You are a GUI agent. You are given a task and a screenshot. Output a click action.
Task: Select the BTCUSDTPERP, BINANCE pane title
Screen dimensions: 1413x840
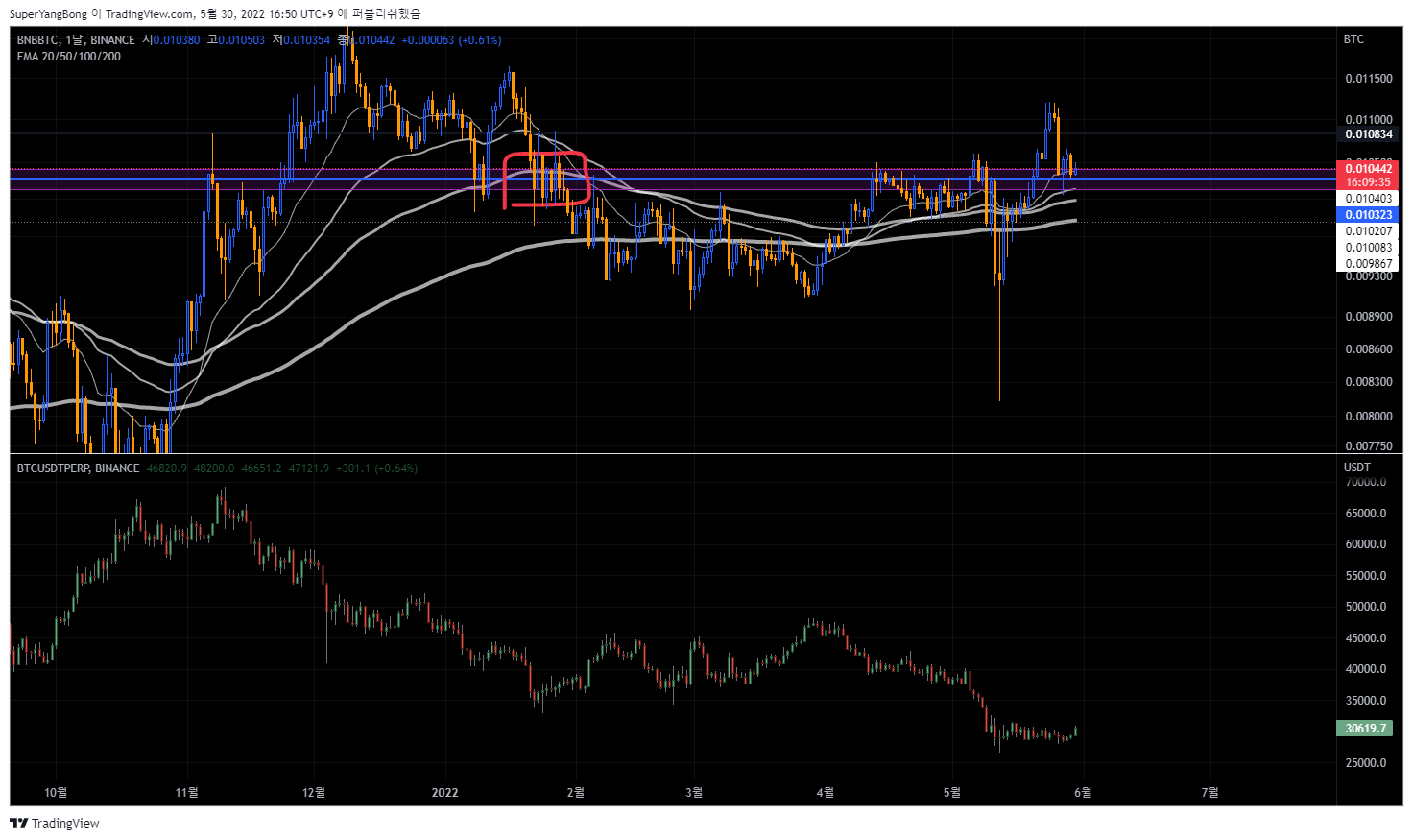click(x=78, y=468)
